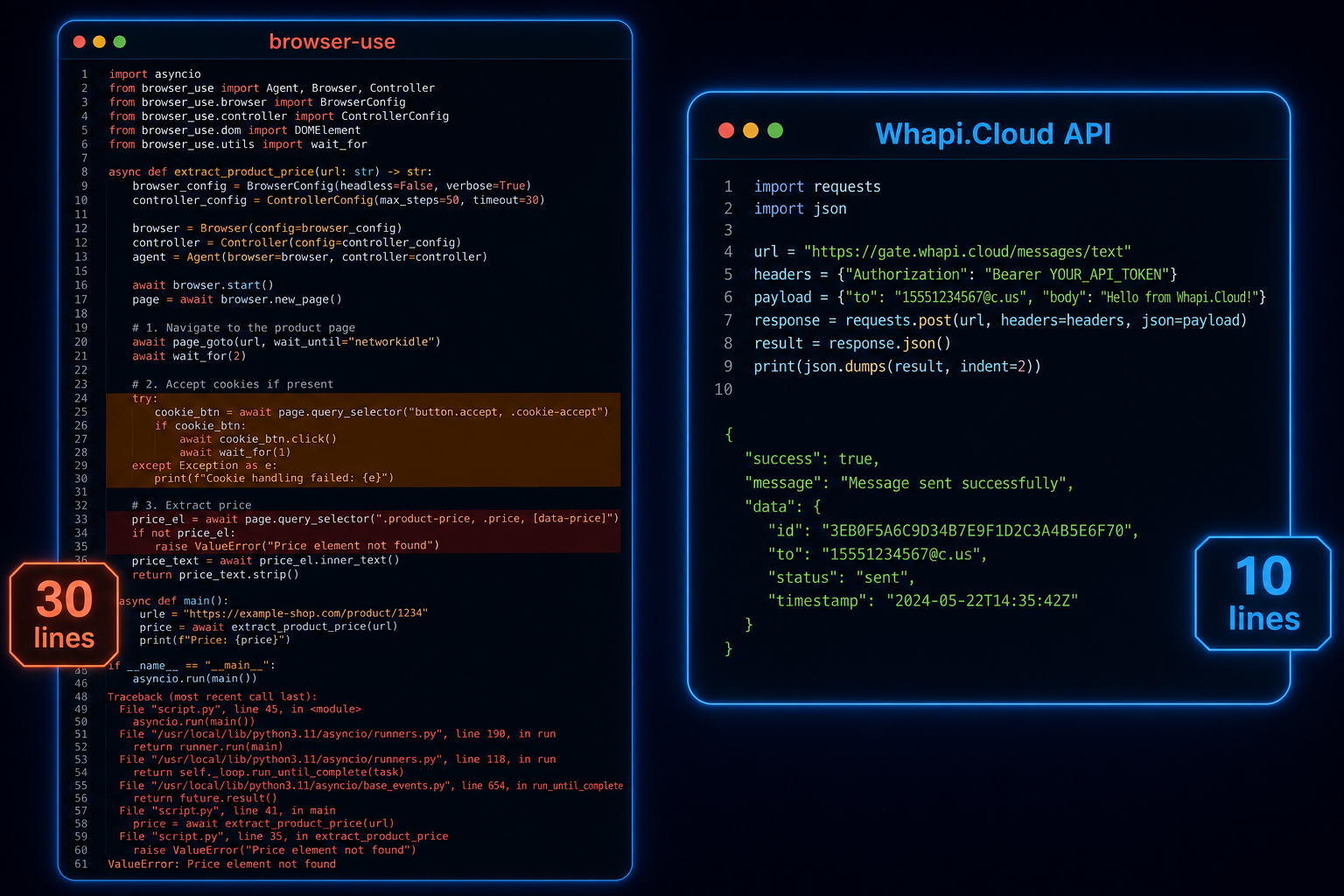Click comment "# 1. Navigate to the product page"
Screen dimensions: 1344x896
[243, 328]
